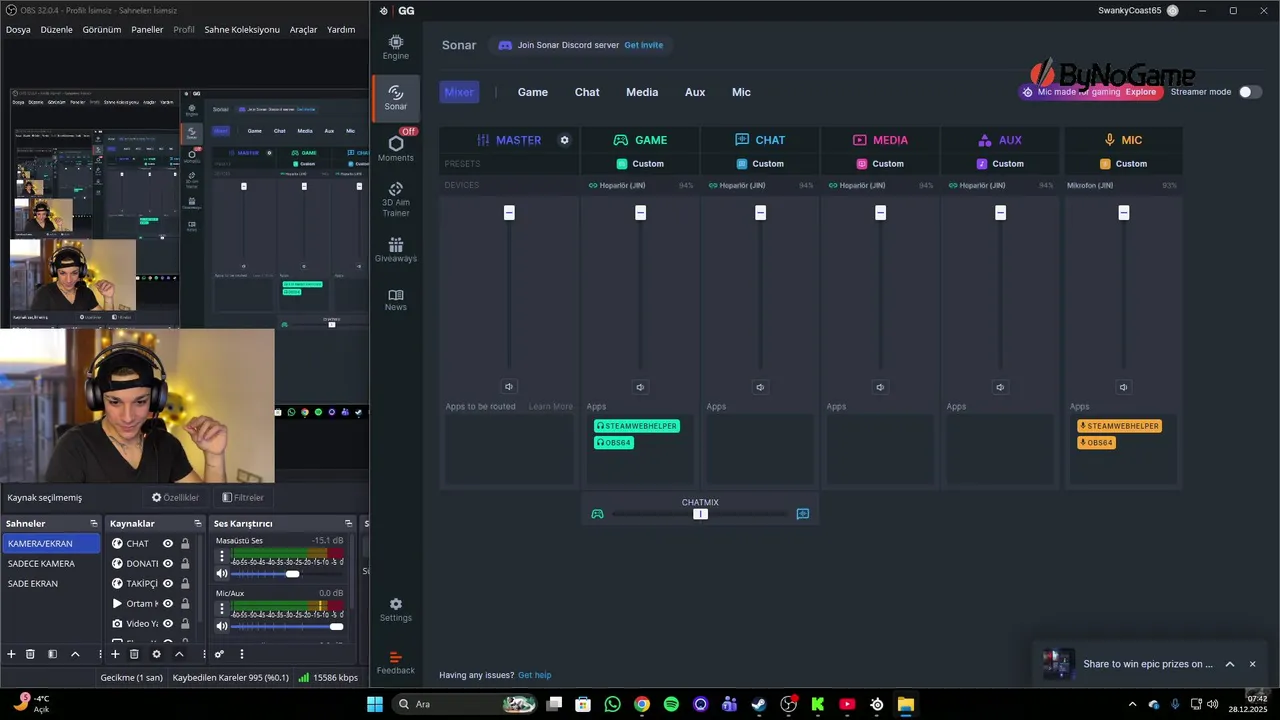Add a new scene in OBS Sahneler
The width and height of the screenshot is (1280, 720).
(12, 654)
